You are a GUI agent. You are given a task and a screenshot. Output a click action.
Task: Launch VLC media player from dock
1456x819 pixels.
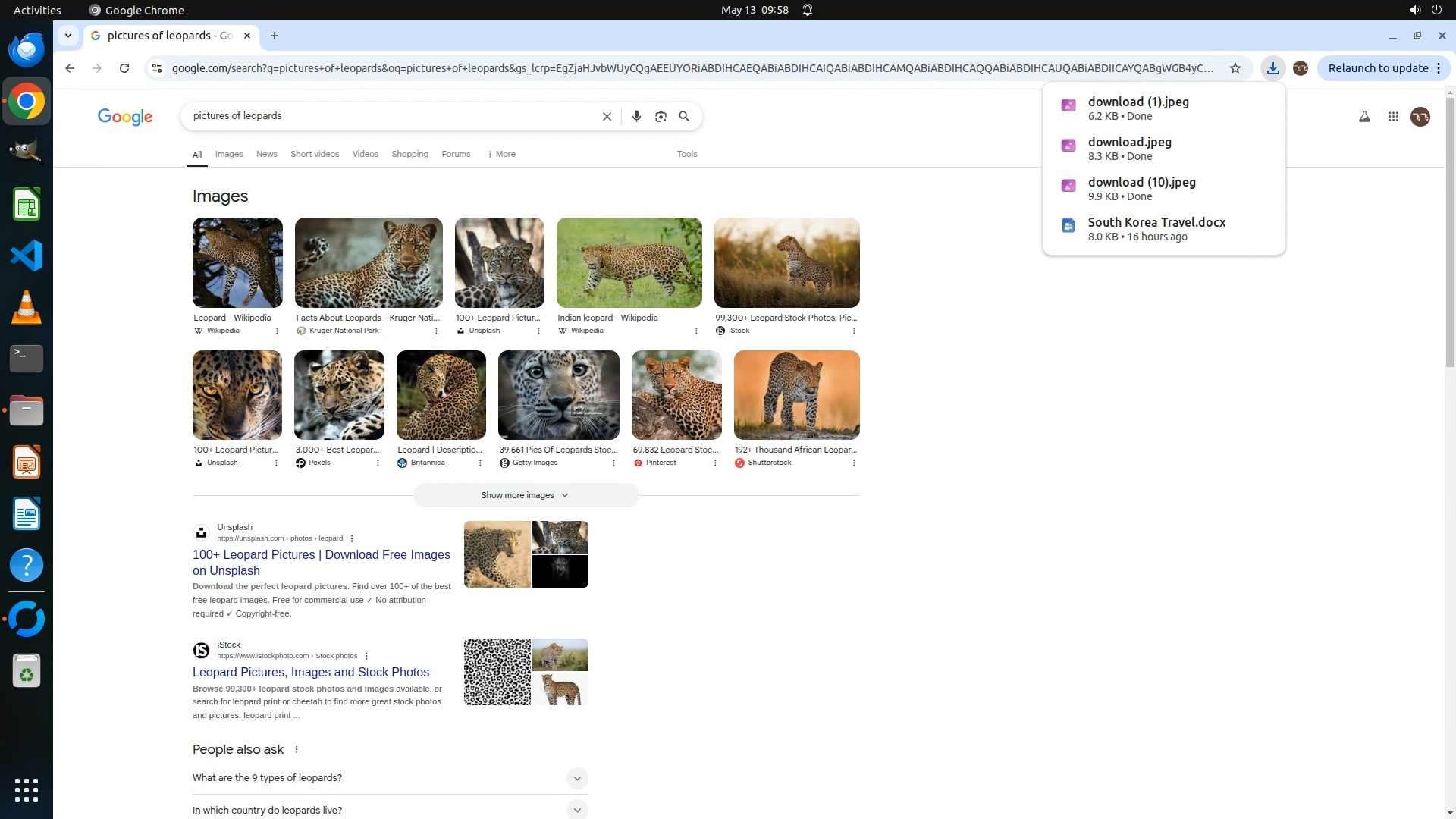click(x=27, y=307)
